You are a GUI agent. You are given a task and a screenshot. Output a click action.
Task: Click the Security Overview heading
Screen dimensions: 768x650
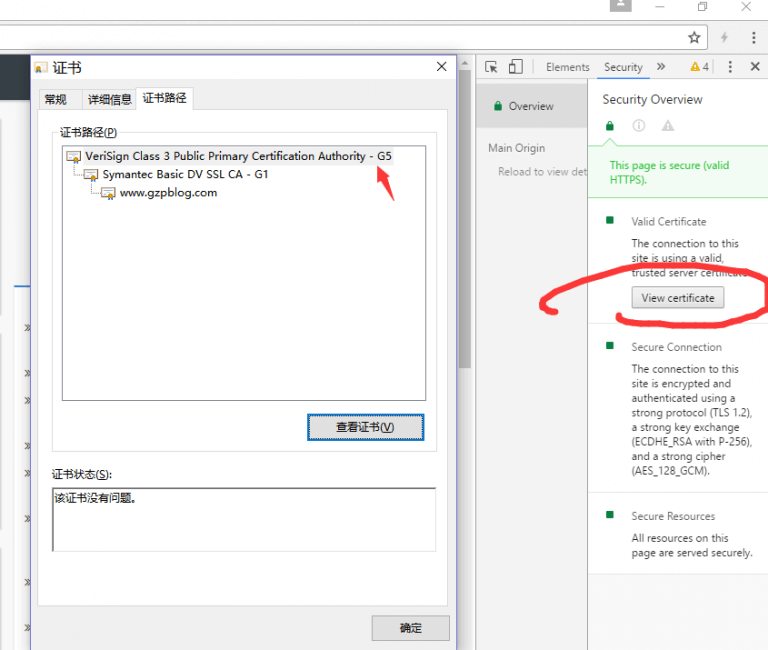pyautogui.click(x=652, y=99)
